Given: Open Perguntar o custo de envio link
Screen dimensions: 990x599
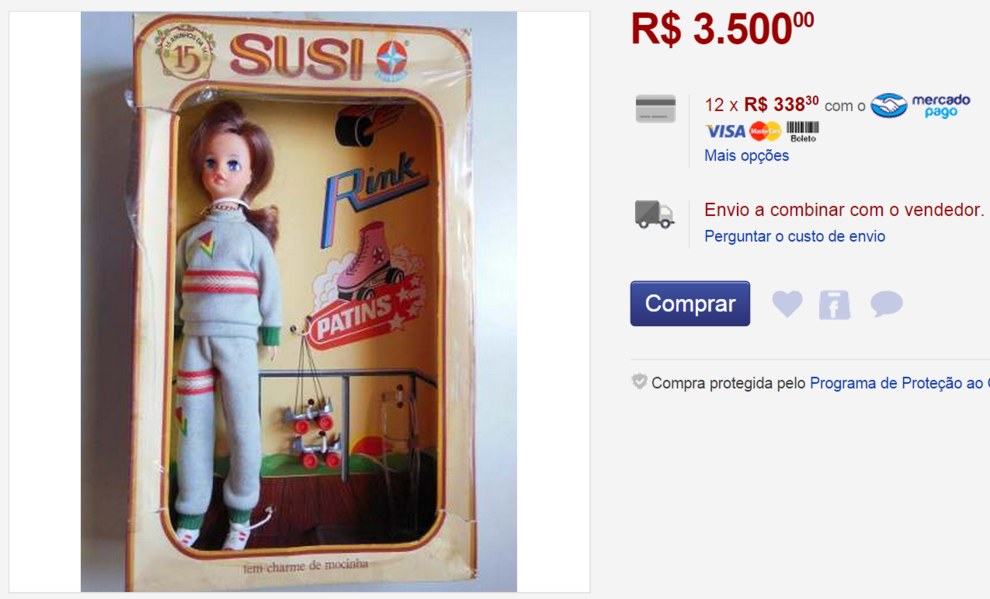Looking at the screenshot, I should (794, 236).
